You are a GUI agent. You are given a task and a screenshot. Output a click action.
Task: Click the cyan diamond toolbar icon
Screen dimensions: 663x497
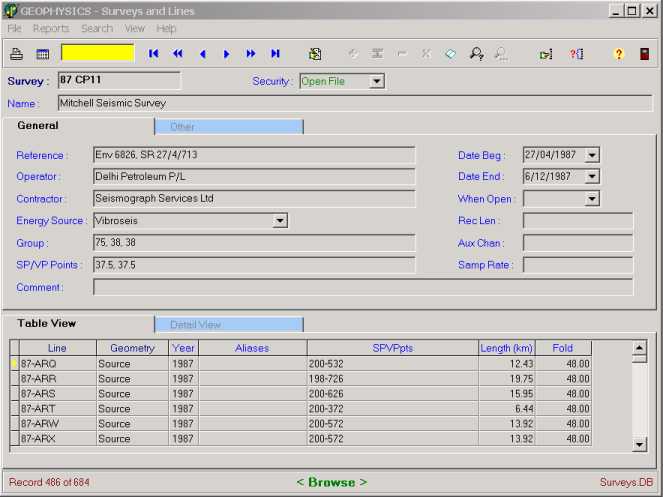tap(451, 54)
